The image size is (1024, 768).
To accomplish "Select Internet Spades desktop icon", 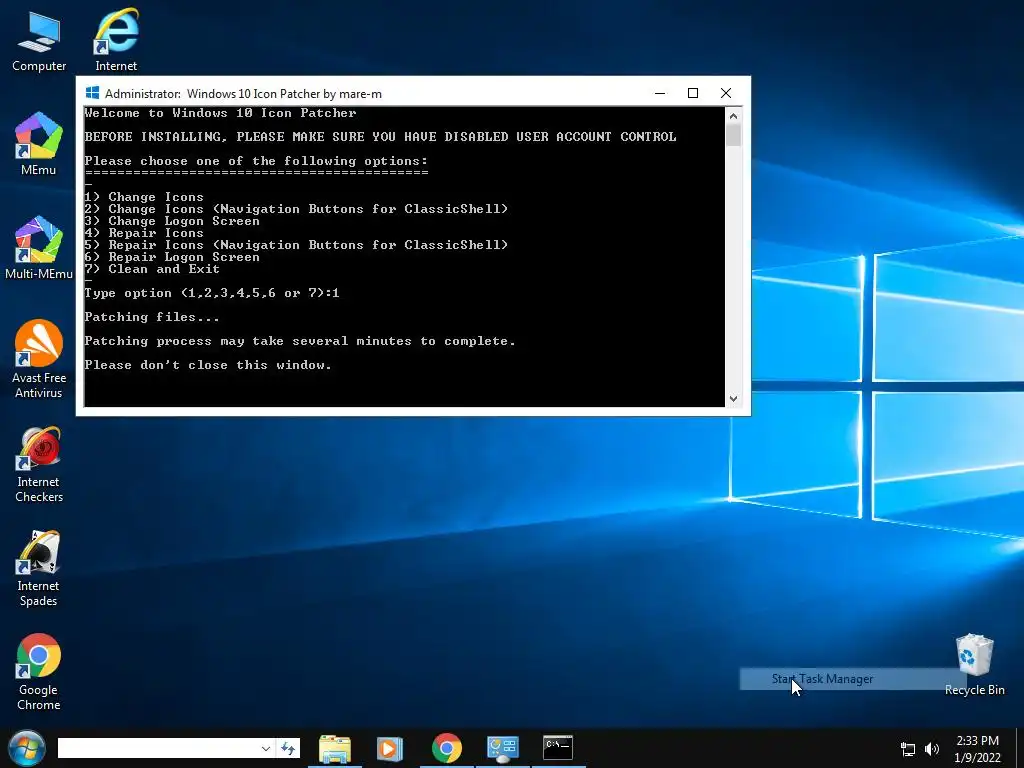I will 39,568.
